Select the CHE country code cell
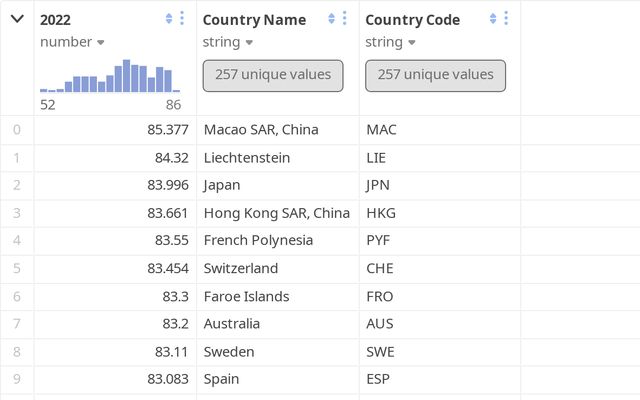The width and height of the screenshot is (640, 400). click(x=440, y=269)
